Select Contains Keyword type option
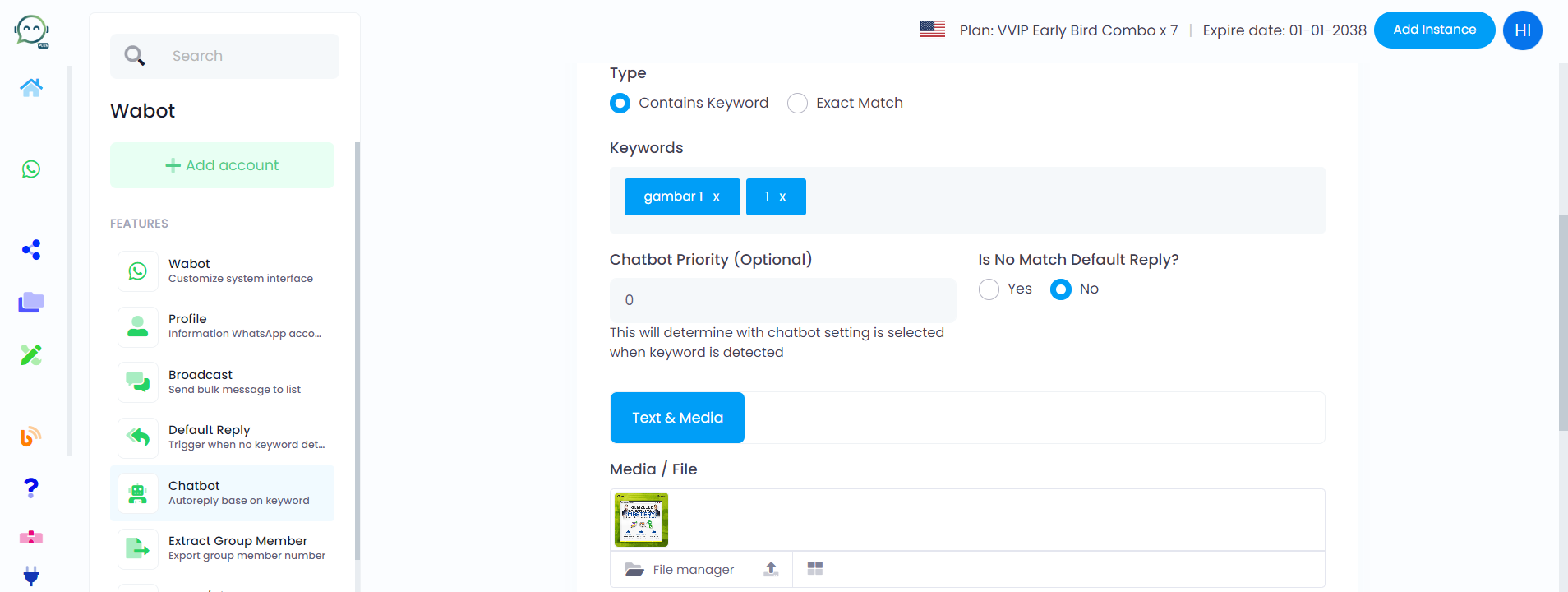The image size is (1568, 592). tap(620, 103)
